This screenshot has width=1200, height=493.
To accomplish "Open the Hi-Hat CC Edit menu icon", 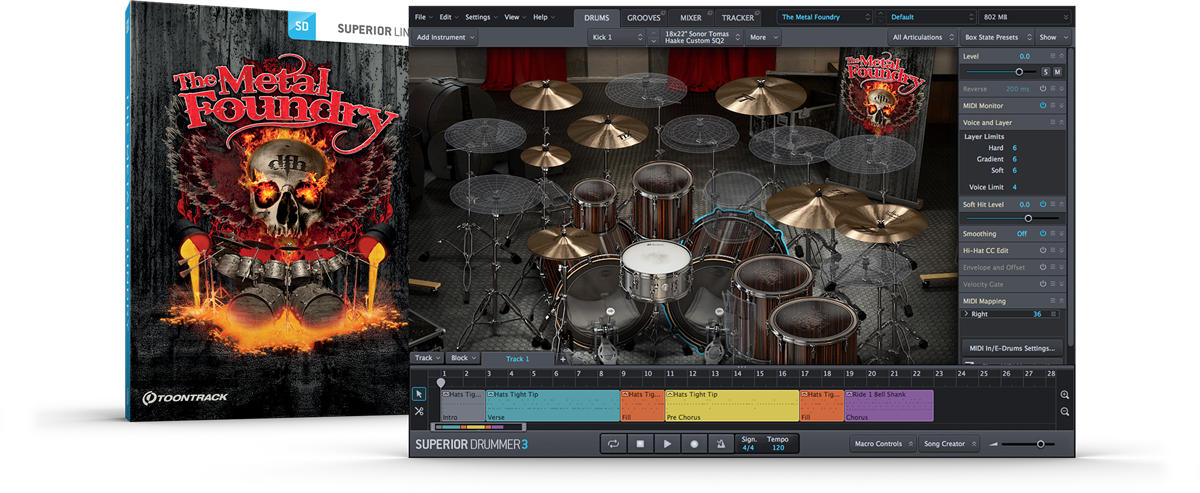I will (1051, 251).
